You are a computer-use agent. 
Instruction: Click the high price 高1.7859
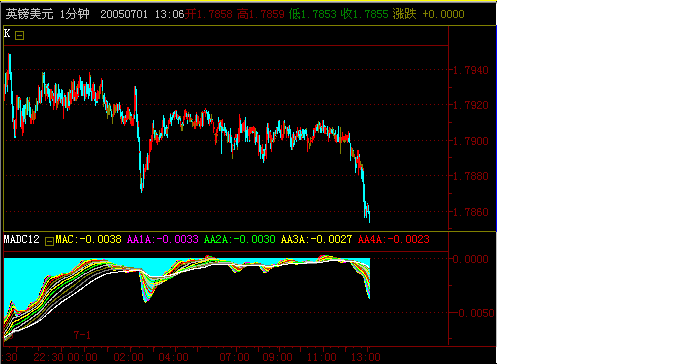(261, 14)
